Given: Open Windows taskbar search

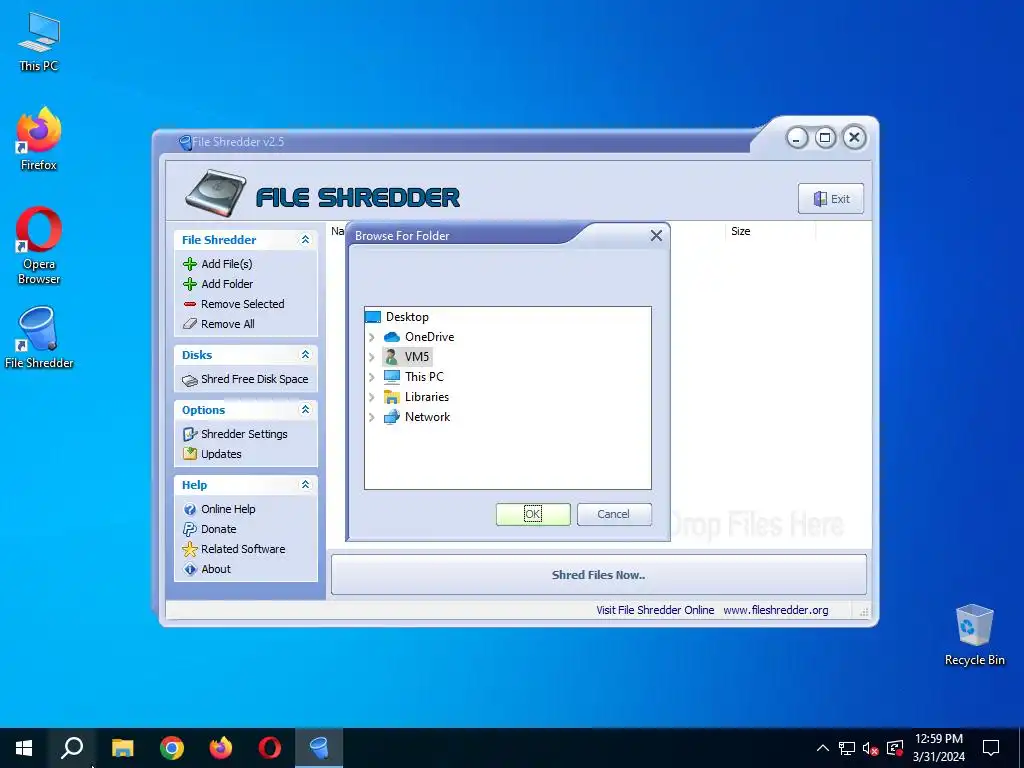Looking at the screenshot, I should pos(72,748).
